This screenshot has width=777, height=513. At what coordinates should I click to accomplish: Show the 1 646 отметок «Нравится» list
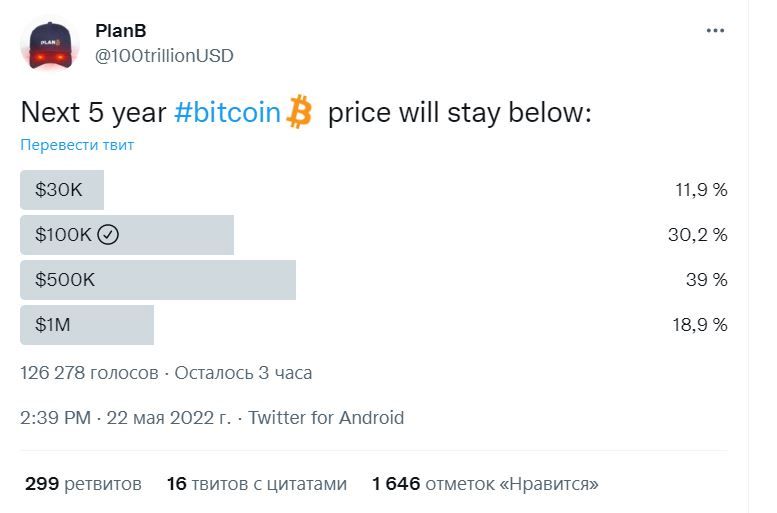485,484
